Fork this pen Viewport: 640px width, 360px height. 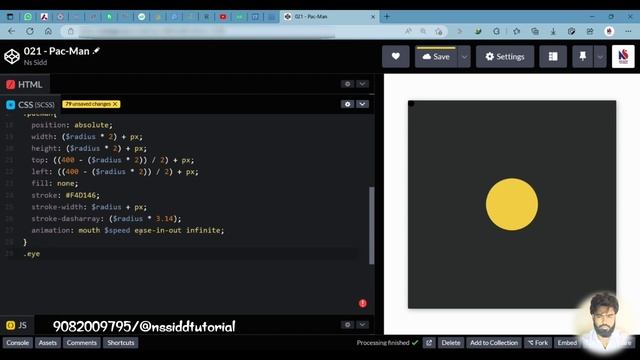538,342
